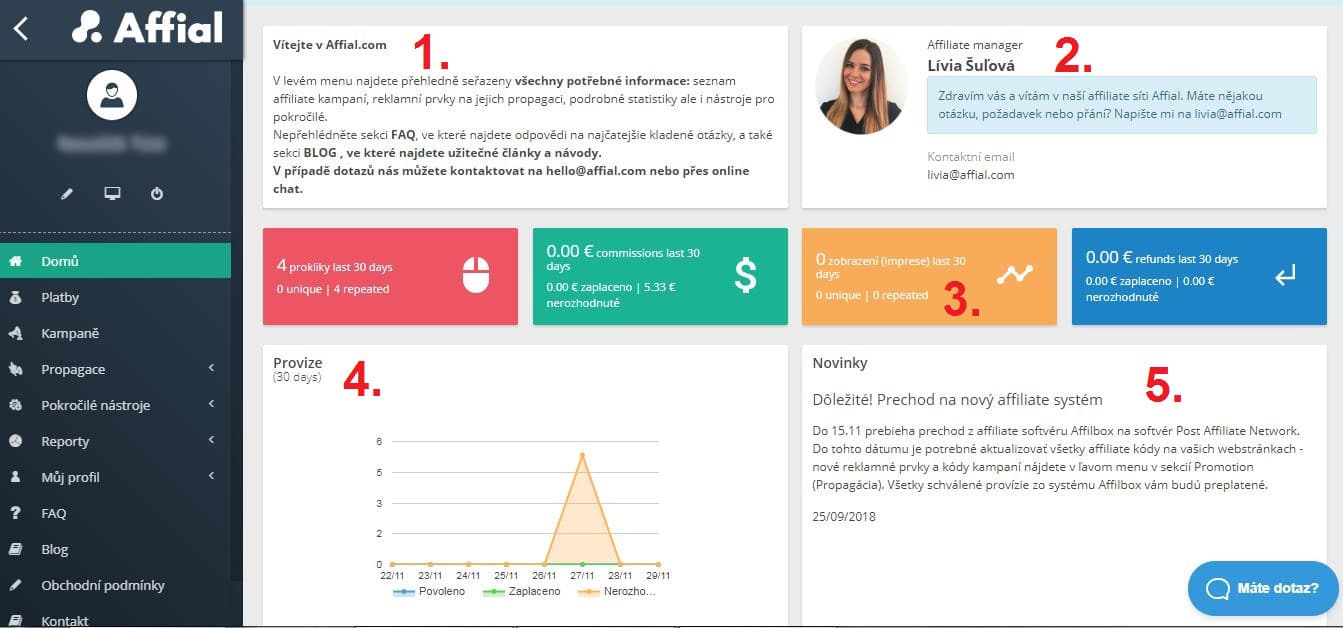Click the Blog book icon in the sidebar

tap(15, 549)
